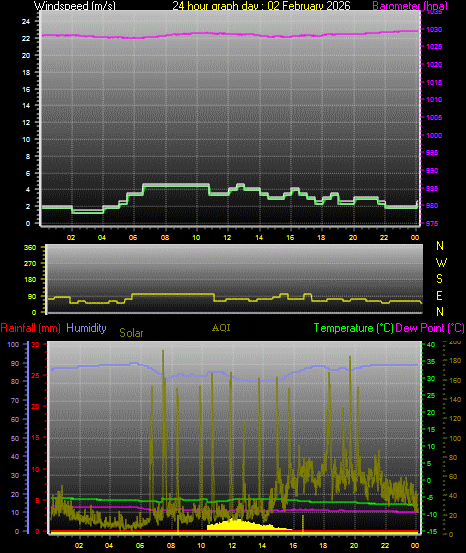Click the 1000 barometer scale value
The height and width of the screenshot is (553, 466).
[x=434, y=135]
